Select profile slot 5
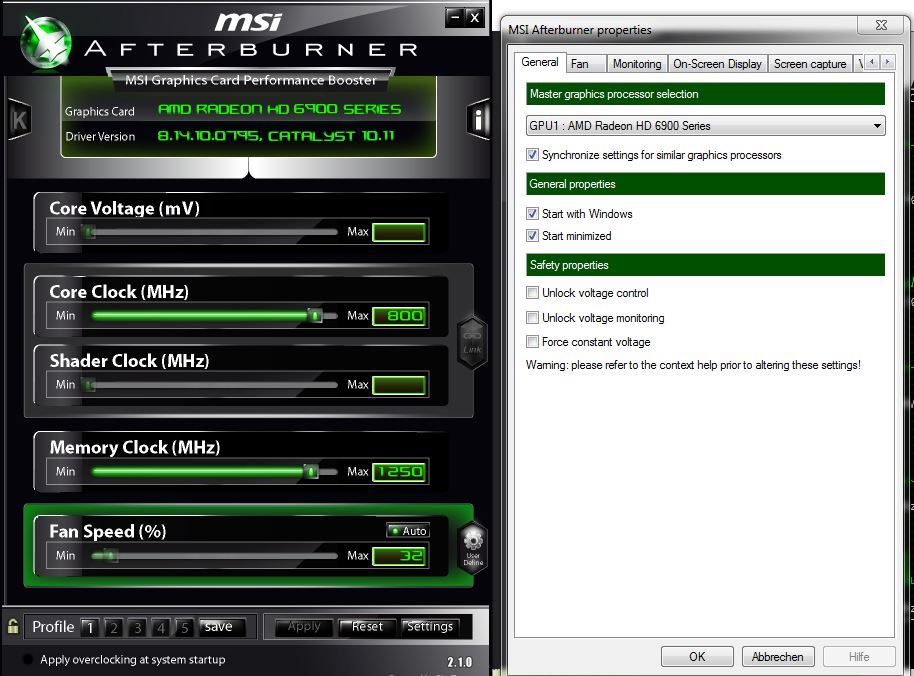The height and width of the screenshot is (676, 914). click(x=184, y=628)
